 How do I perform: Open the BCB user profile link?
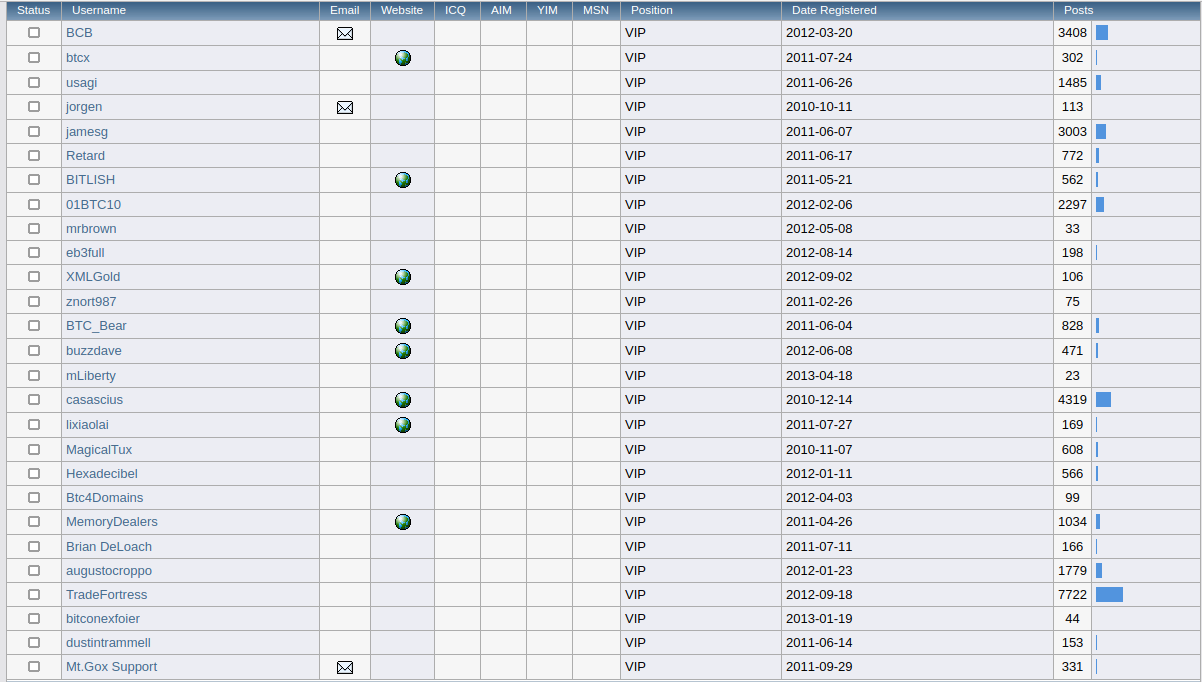79,33
